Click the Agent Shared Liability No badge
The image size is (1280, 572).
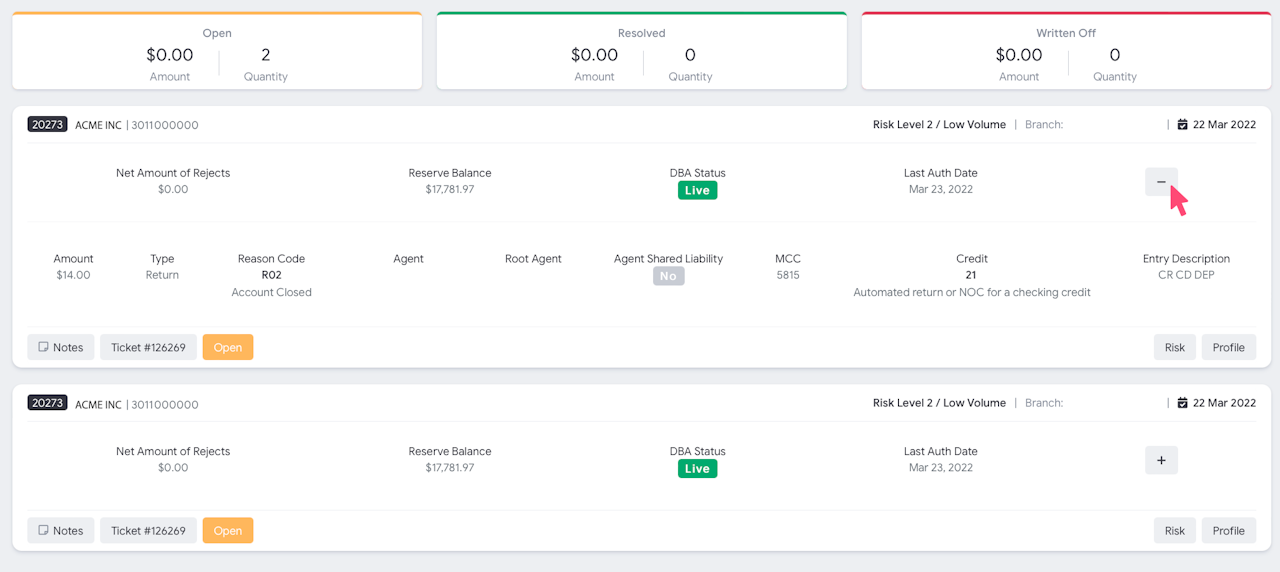pos(668,276)
